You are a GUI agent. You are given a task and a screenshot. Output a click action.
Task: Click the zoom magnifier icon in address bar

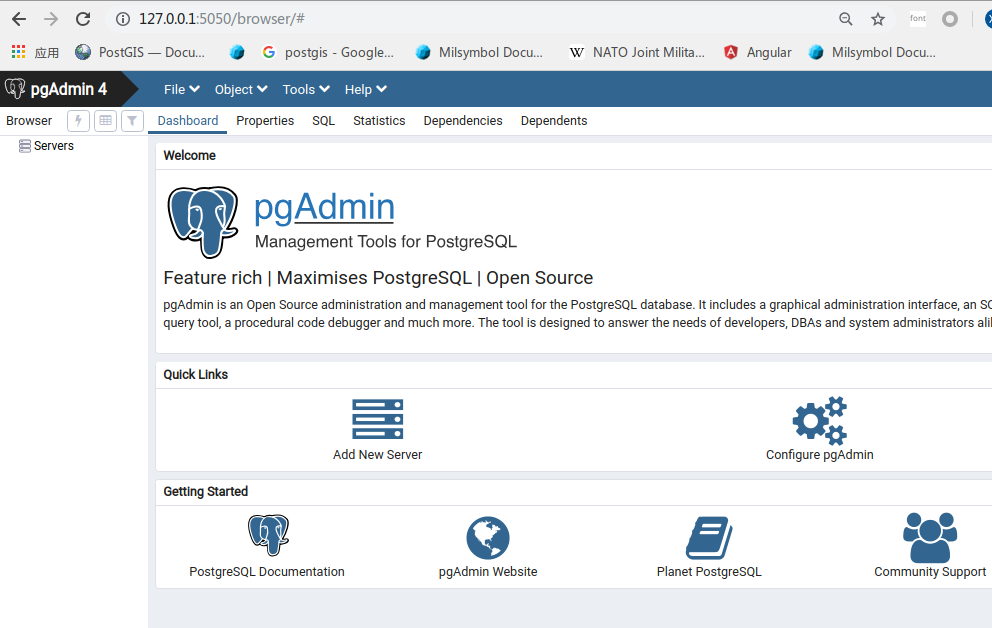point(846,19)
